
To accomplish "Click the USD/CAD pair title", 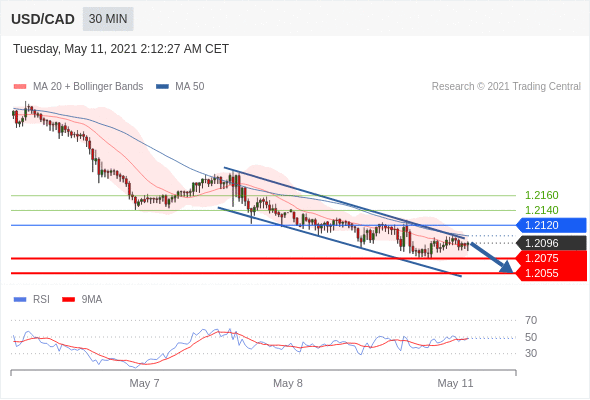I will [43, 19].
